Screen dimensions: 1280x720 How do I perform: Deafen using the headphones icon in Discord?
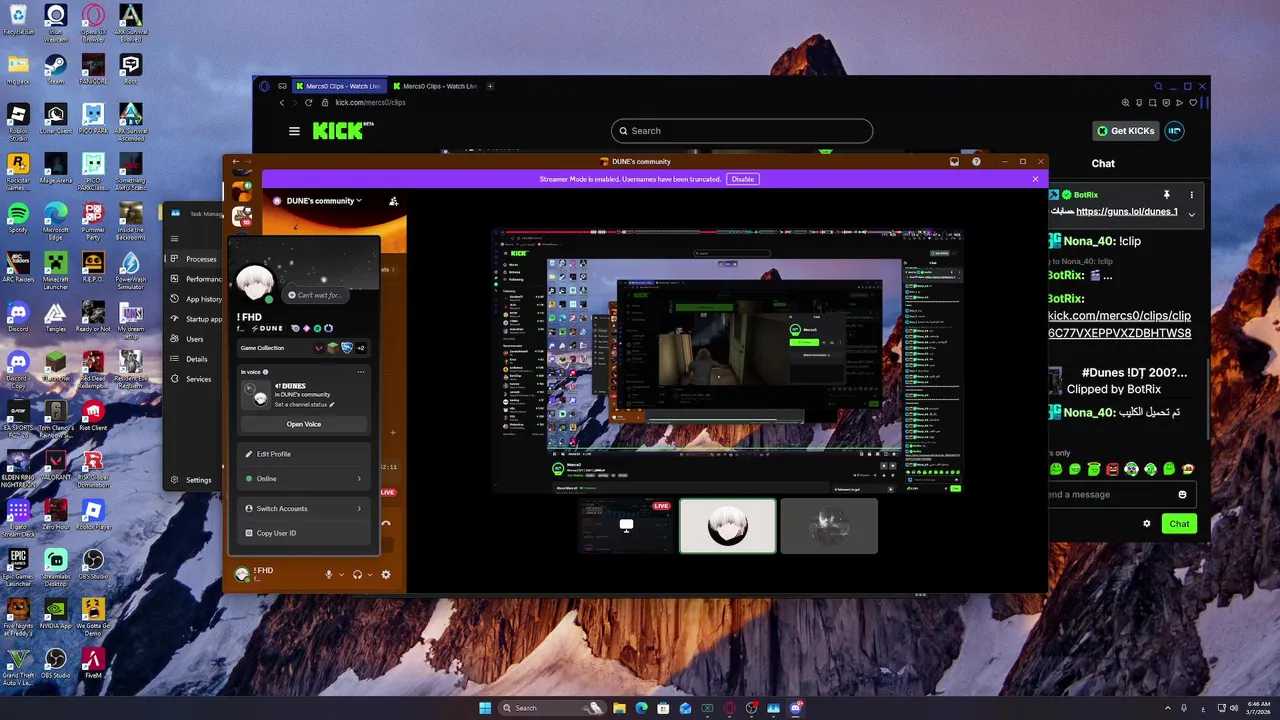coord(357,575)
